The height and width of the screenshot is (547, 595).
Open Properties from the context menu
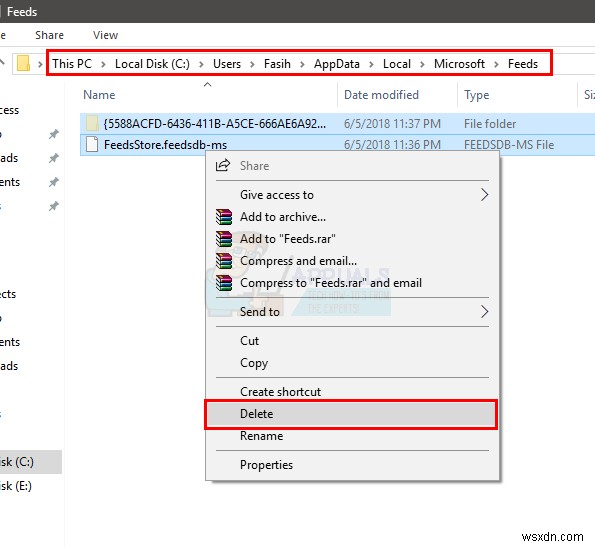pos(266,465)
